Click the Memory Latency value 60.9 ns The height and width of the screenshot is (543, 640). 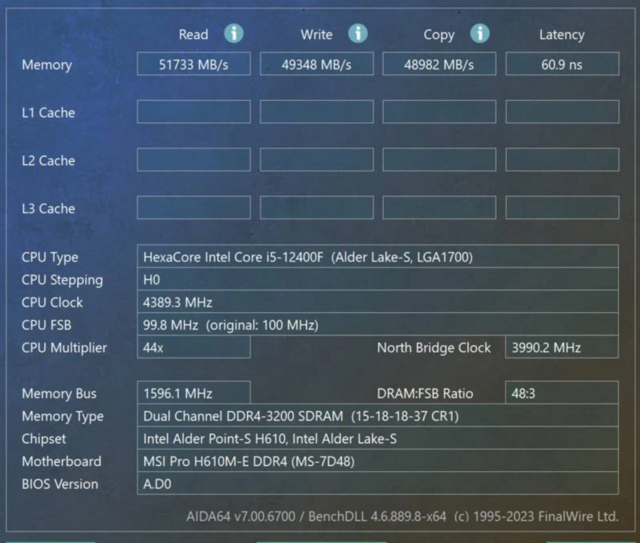[562, 65]
